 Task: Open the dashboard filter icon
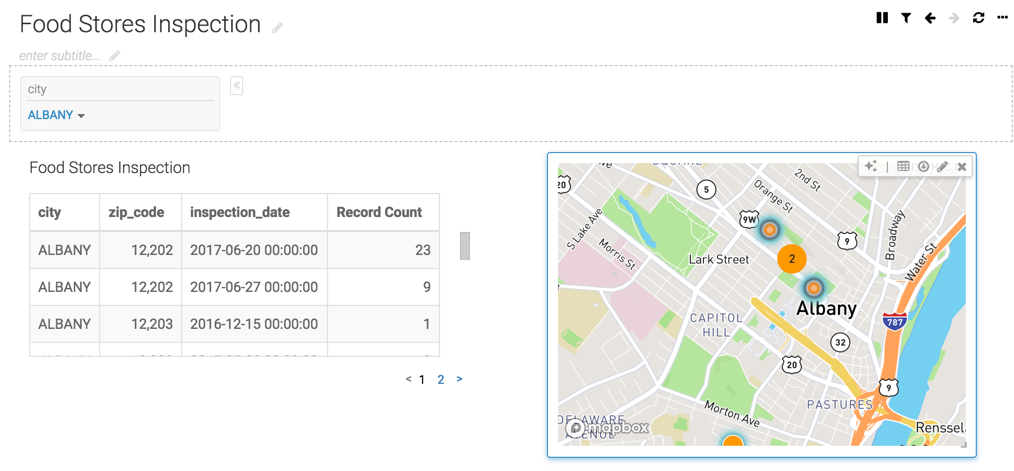tap(906, 18)
